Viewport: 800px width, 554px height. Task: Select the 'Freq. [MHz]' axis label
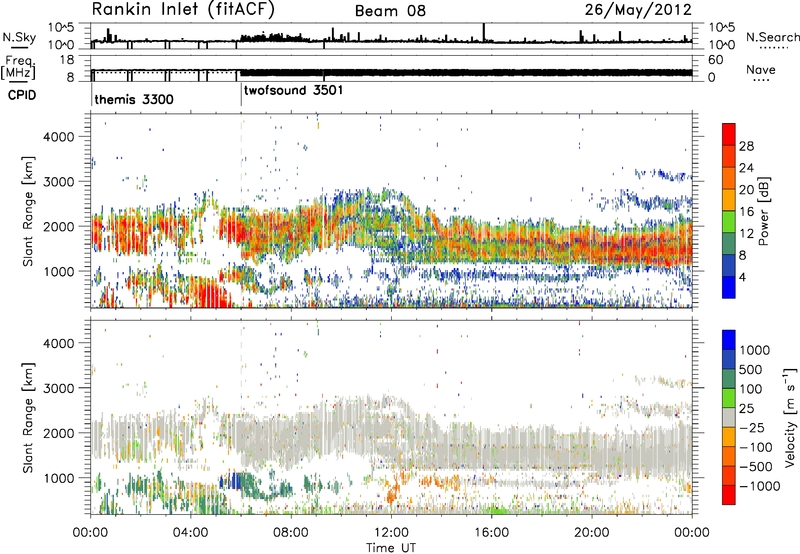(x=18, y=68)
